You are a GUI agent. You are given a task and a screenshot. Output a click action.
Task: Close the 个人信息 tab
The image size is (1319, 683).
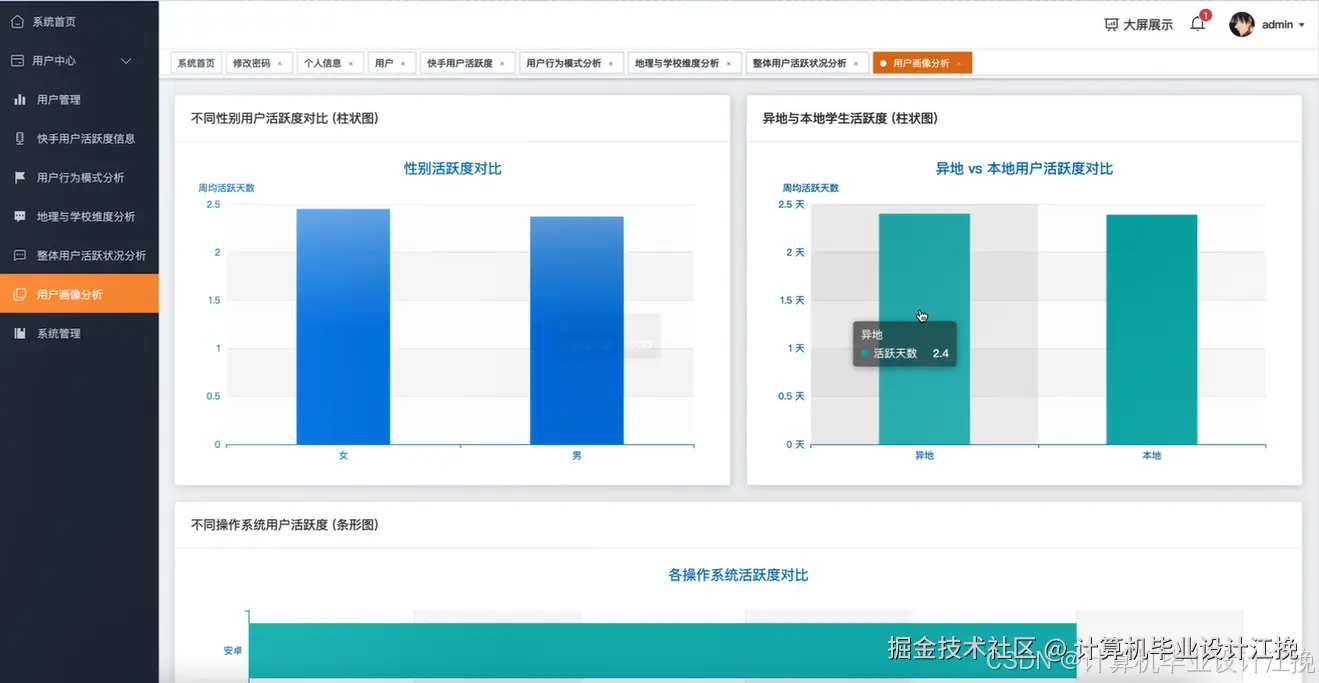[351, 64]
